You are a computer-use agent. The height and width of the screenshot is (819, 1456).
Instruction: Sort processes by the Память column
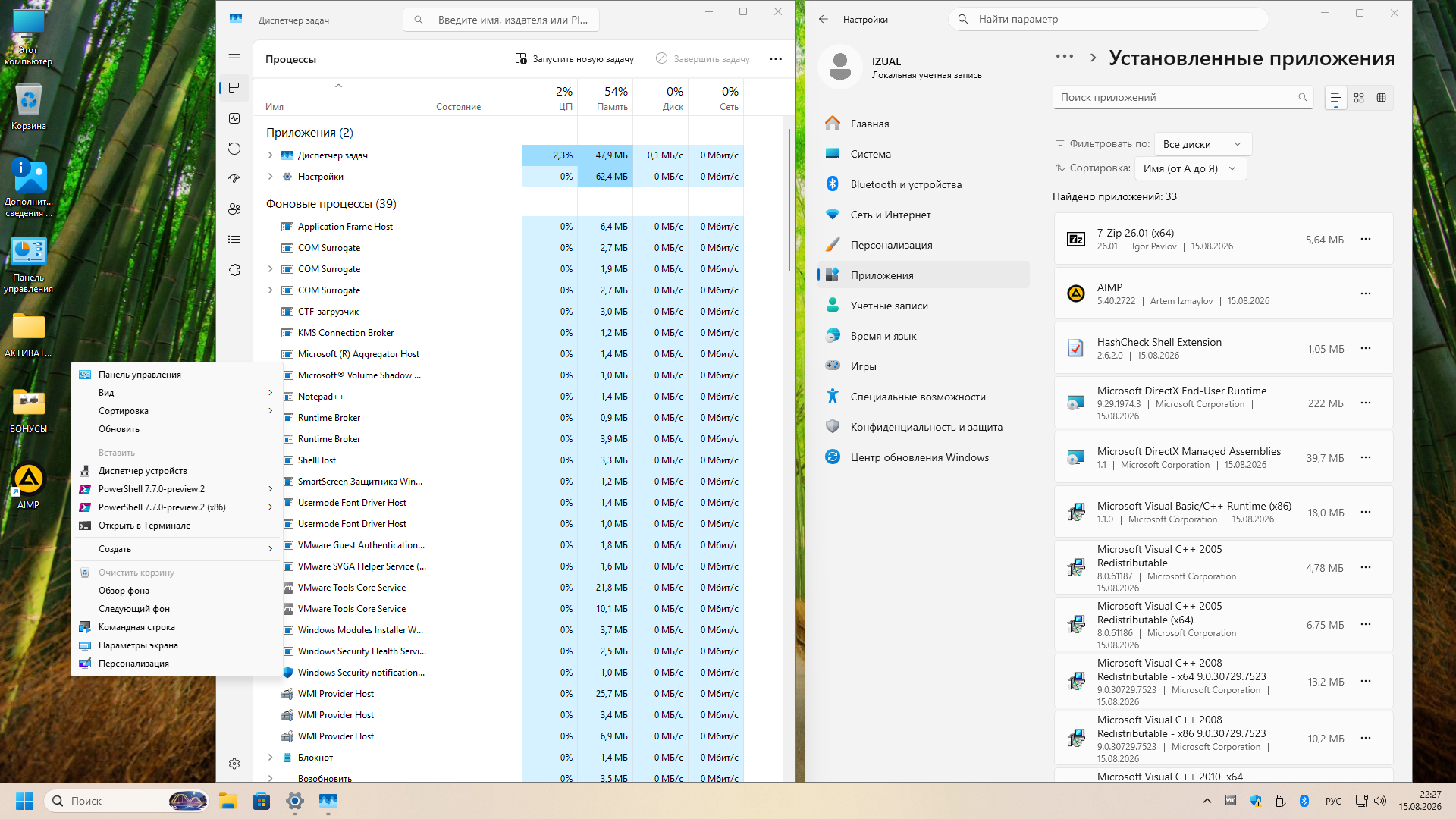[x=605, y=98]
